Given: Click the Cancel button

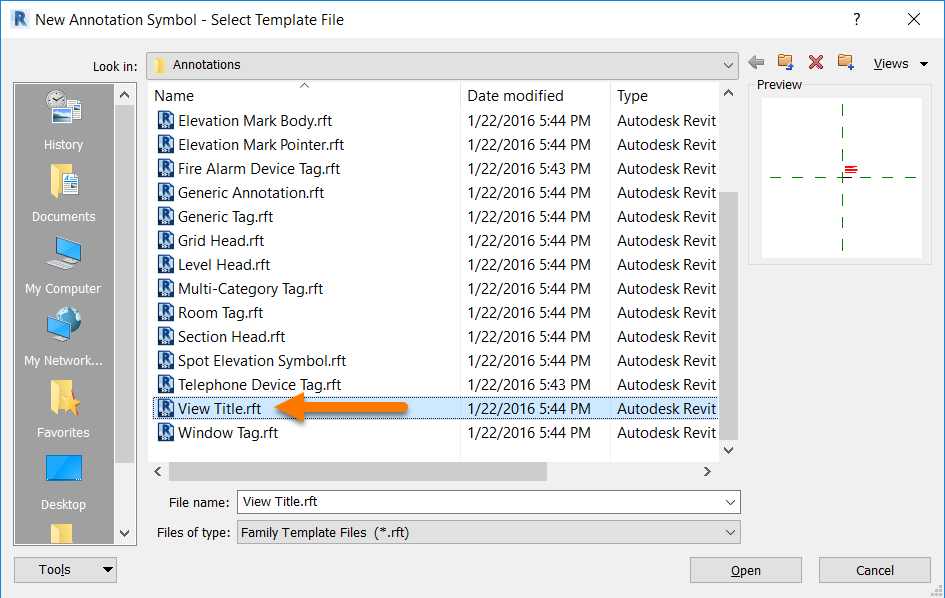Looking at the screenshot, I should coord(874,570).
